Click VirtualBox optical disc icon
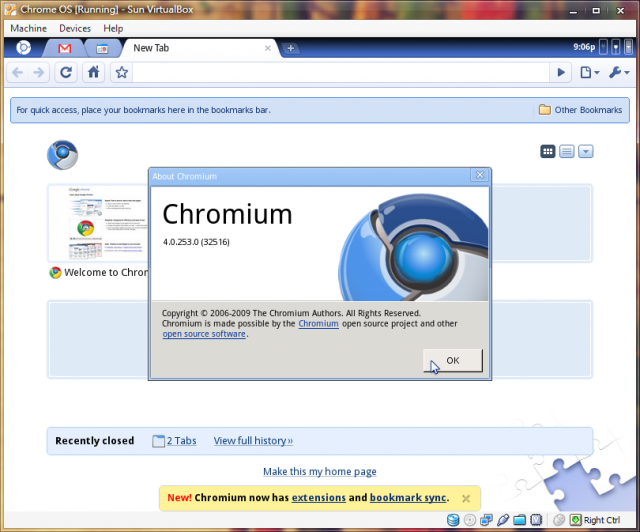The height and width of the screenshot is (532, 640). (x=470, y=520)
